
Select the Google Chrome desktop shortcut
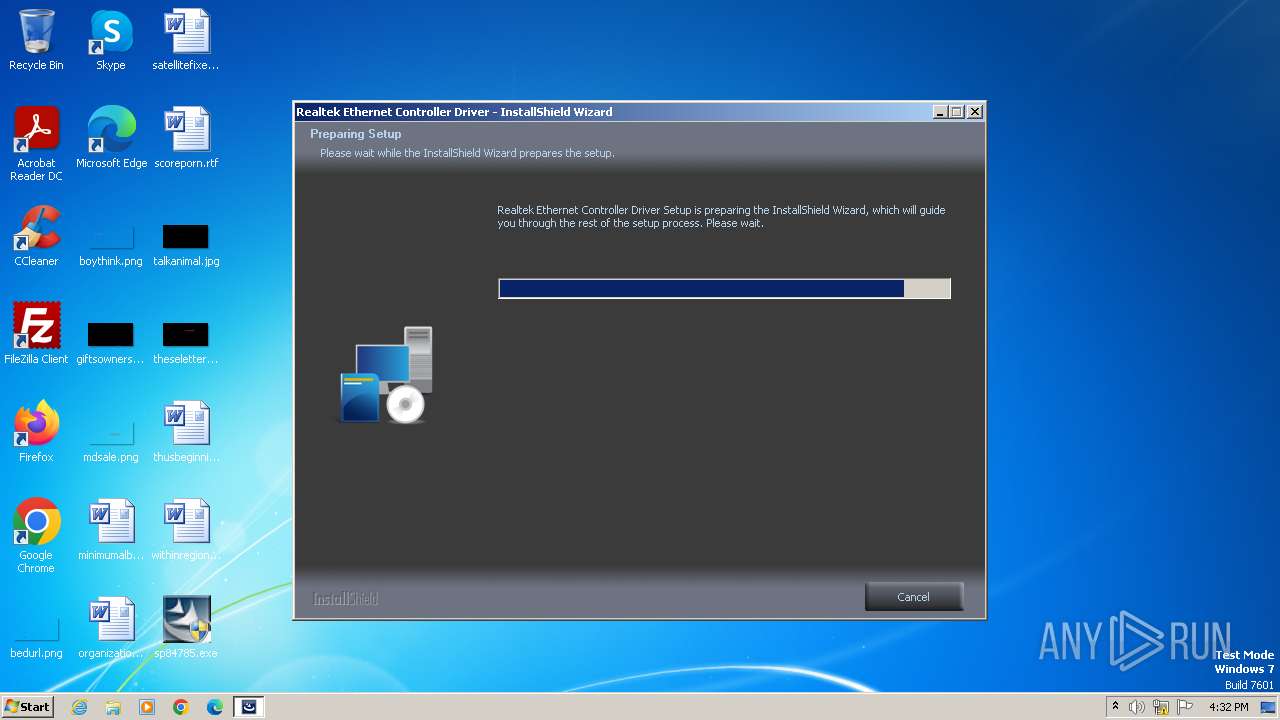click(36, 536)
